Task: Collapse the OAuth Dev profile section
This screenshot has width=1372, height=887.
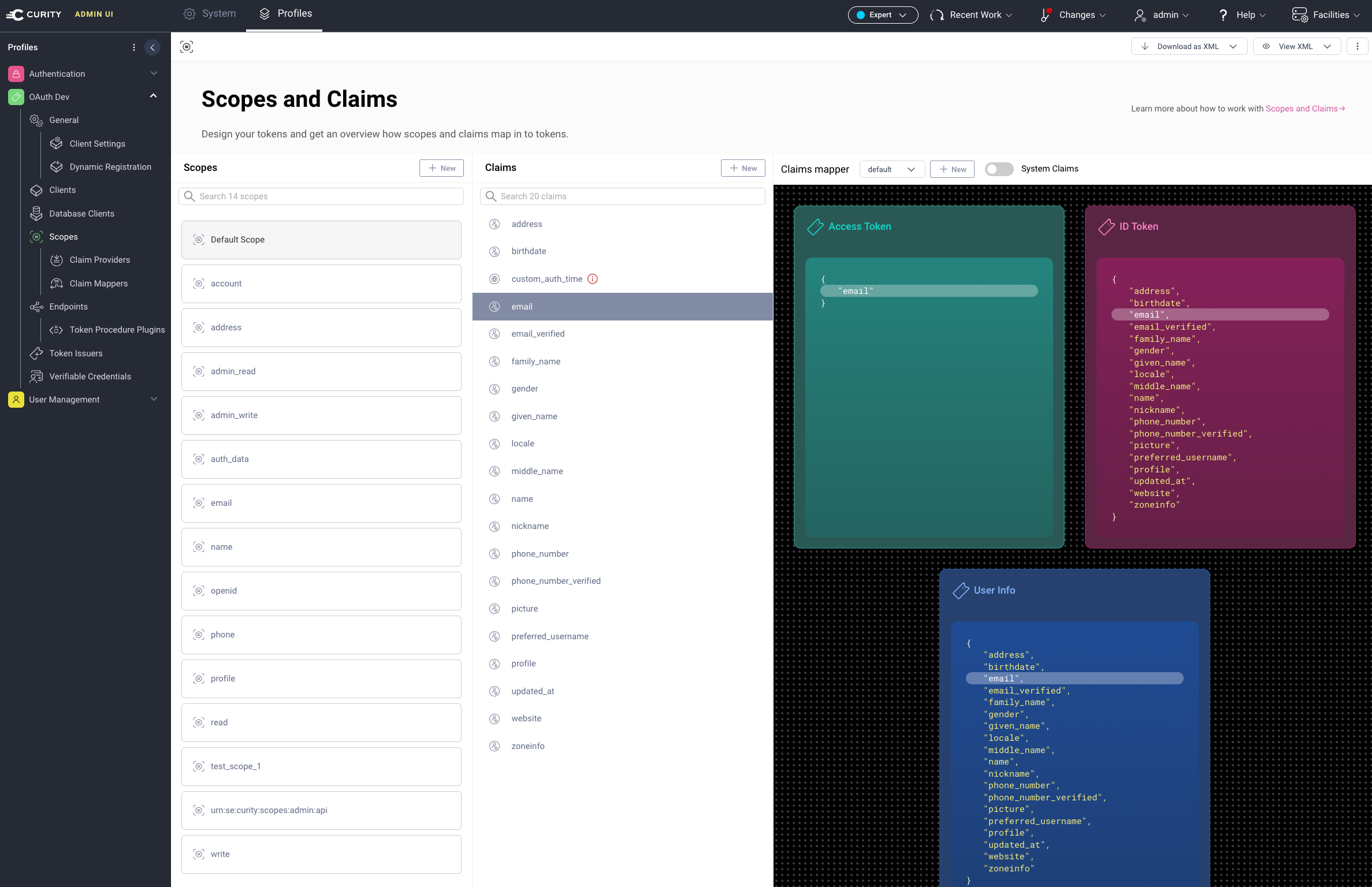Action: 153,96
